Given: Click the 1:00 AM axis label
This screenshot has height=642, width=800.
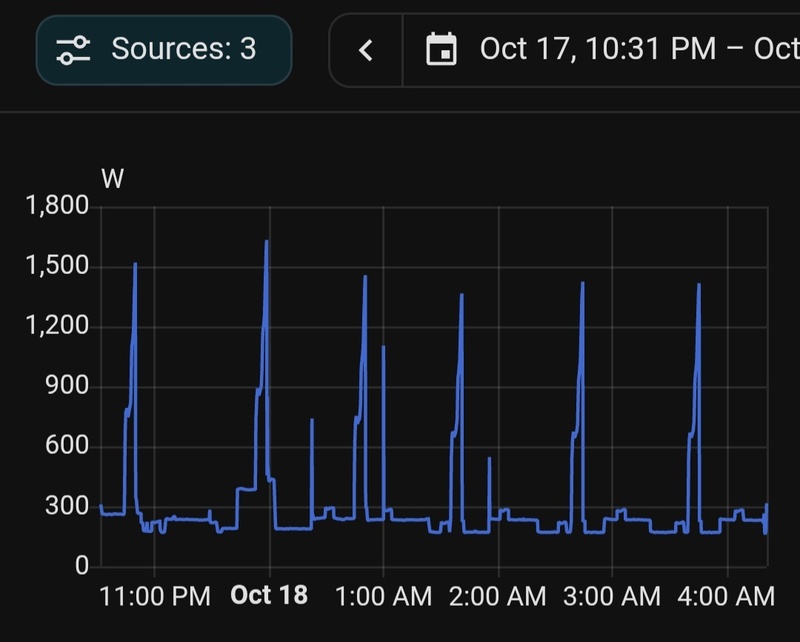Looking at the screenshot, I should (x=384, y=597).
